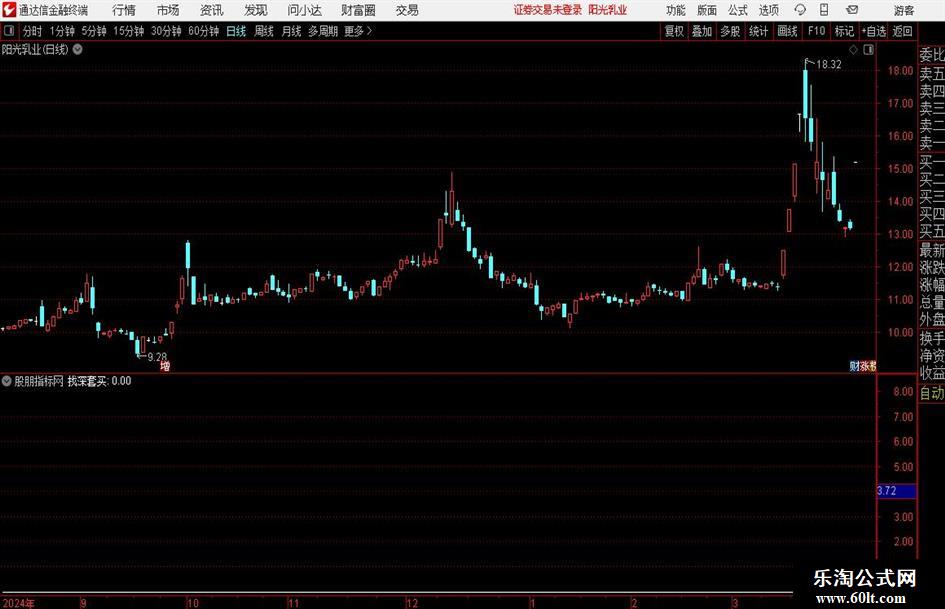
Task: Click the 证券交易未登录 login link
Action: [x=548, y=10]
